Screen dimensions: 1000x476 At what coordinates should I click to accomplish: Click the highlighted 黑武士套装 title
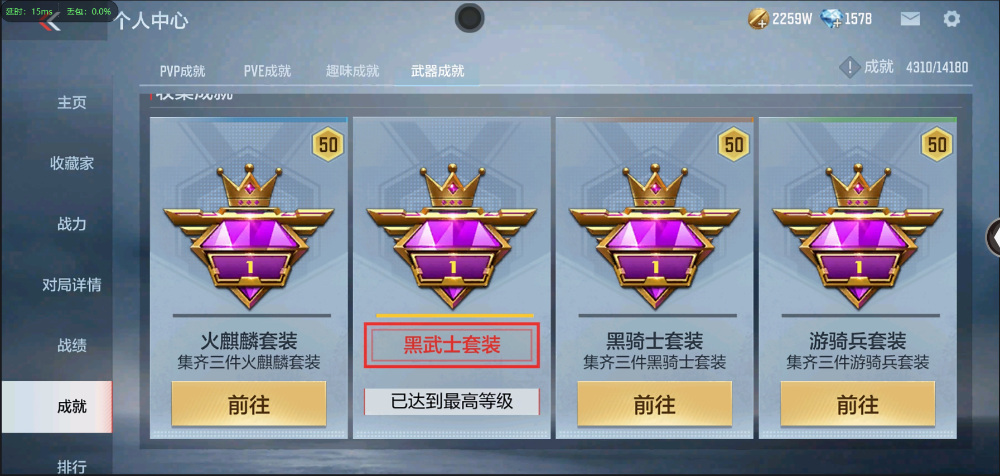(x=452, y=345)
